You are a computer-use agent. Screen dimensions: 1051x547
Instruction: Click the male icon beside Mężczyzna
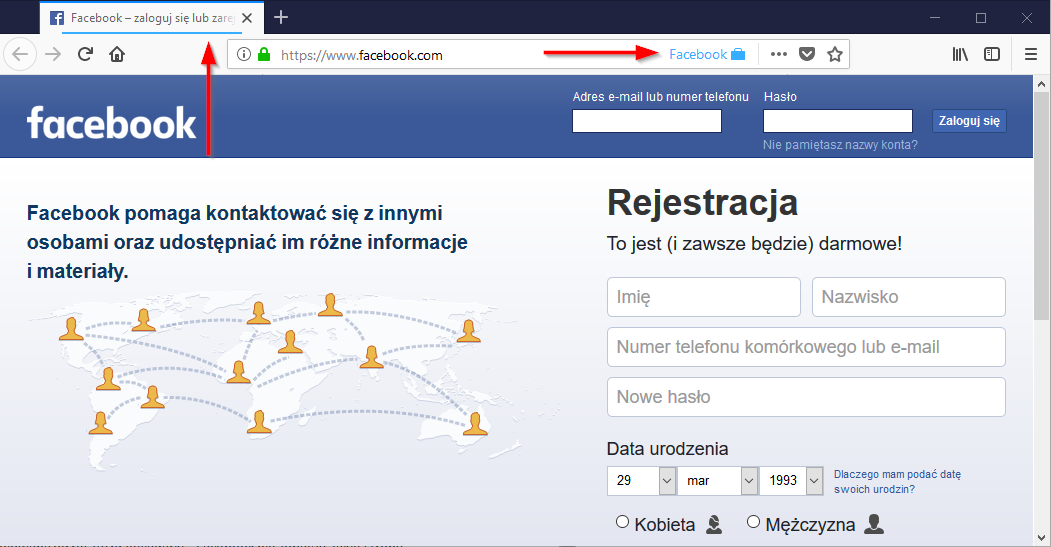click(874, 524)
